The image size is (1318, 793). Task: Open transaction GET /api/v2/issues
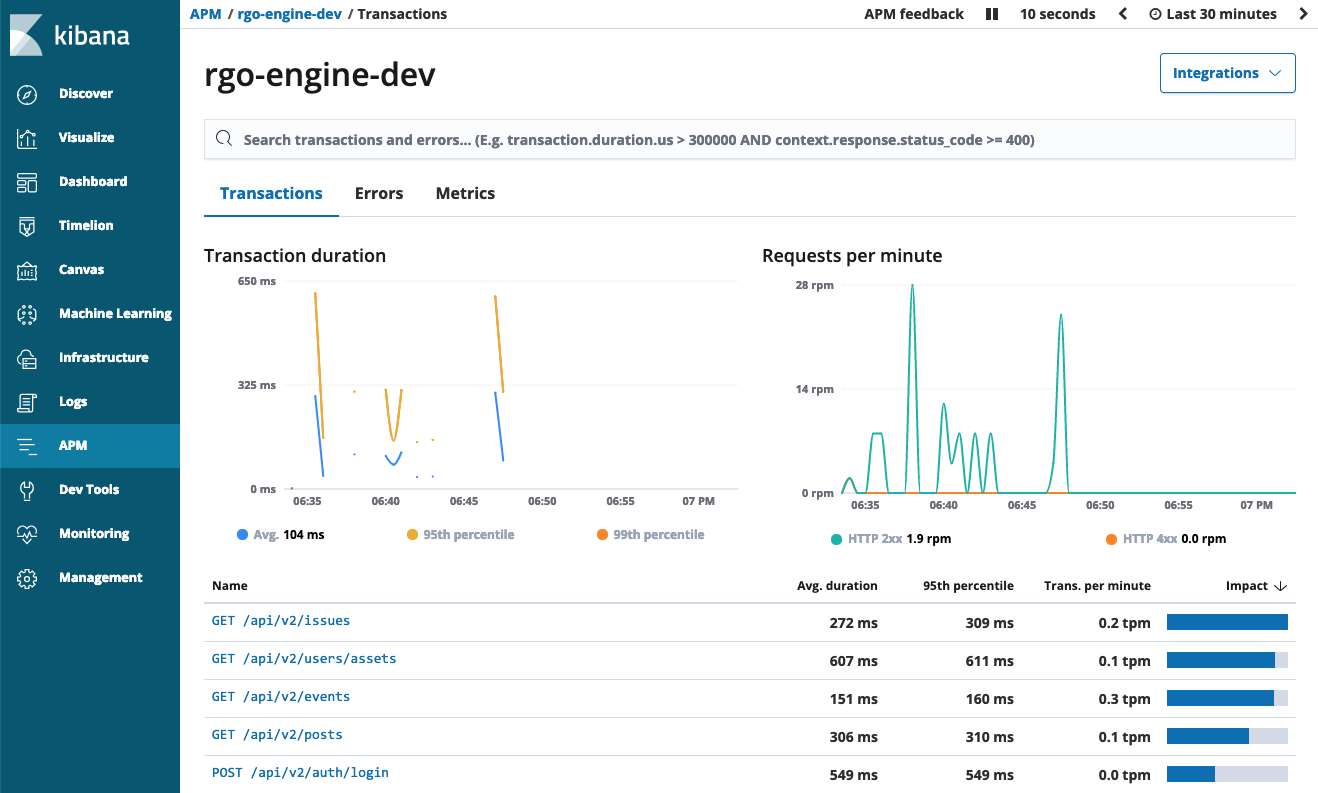point(281,621)
